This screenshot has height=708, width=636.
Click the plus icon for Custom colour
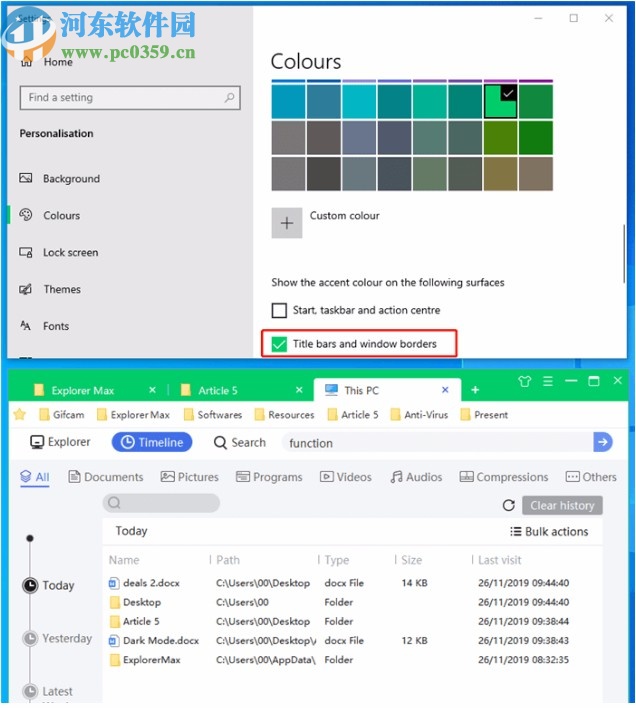[x=286, y=223]
